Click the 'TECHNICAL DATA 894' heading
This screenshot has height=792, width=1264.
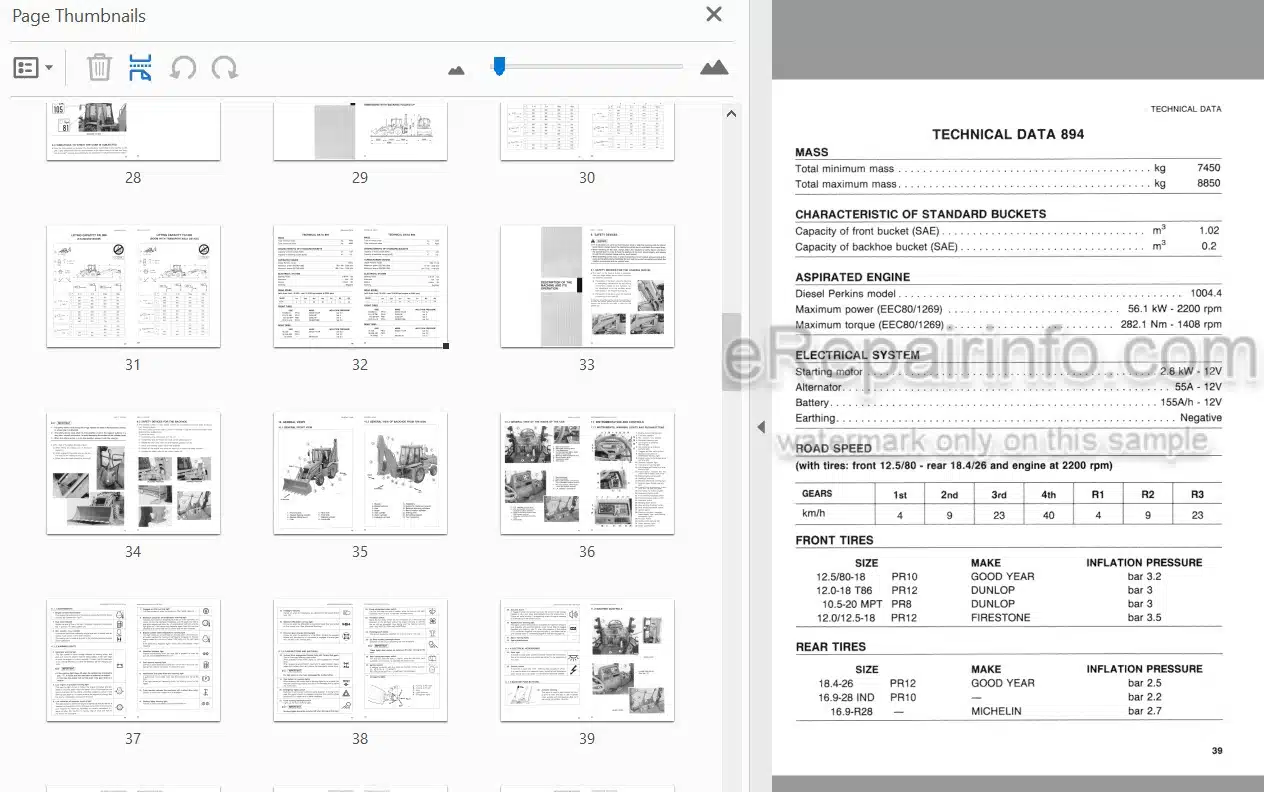coord(1008,134)
